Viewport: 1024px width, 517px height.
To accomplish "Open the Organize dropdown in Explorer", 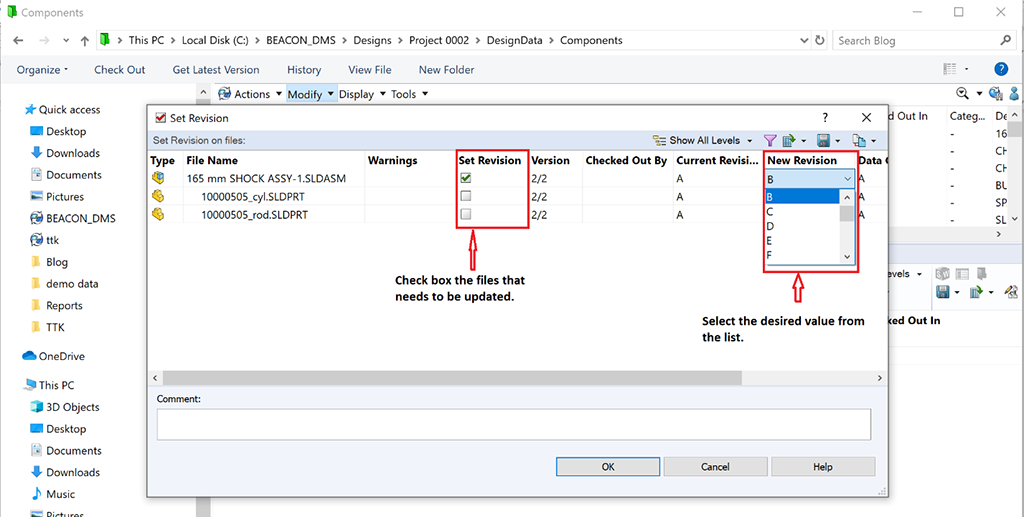I will click(42, 70).
